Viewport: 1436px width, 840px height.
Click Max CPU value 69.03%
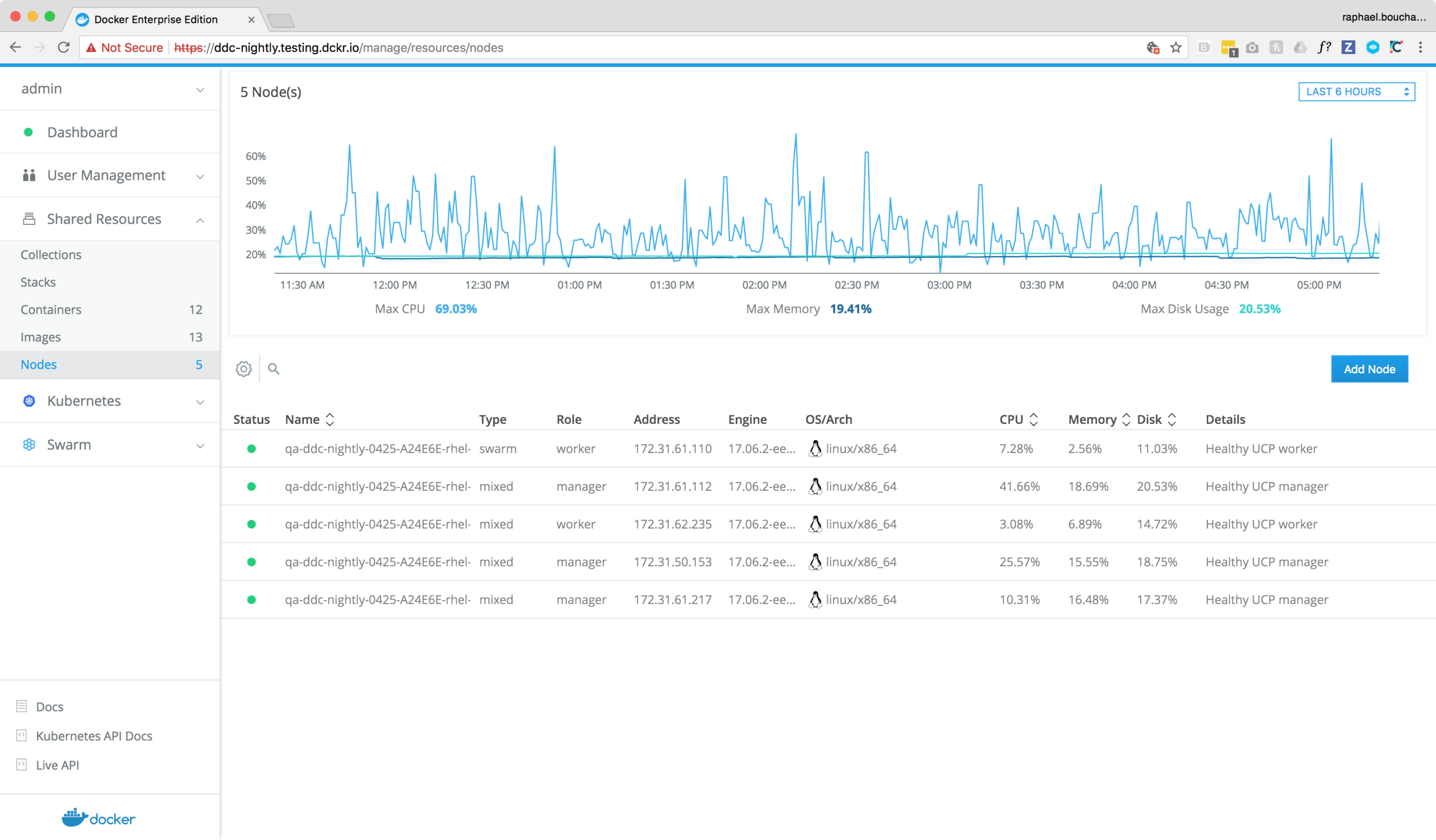click(x=455, y=309)
